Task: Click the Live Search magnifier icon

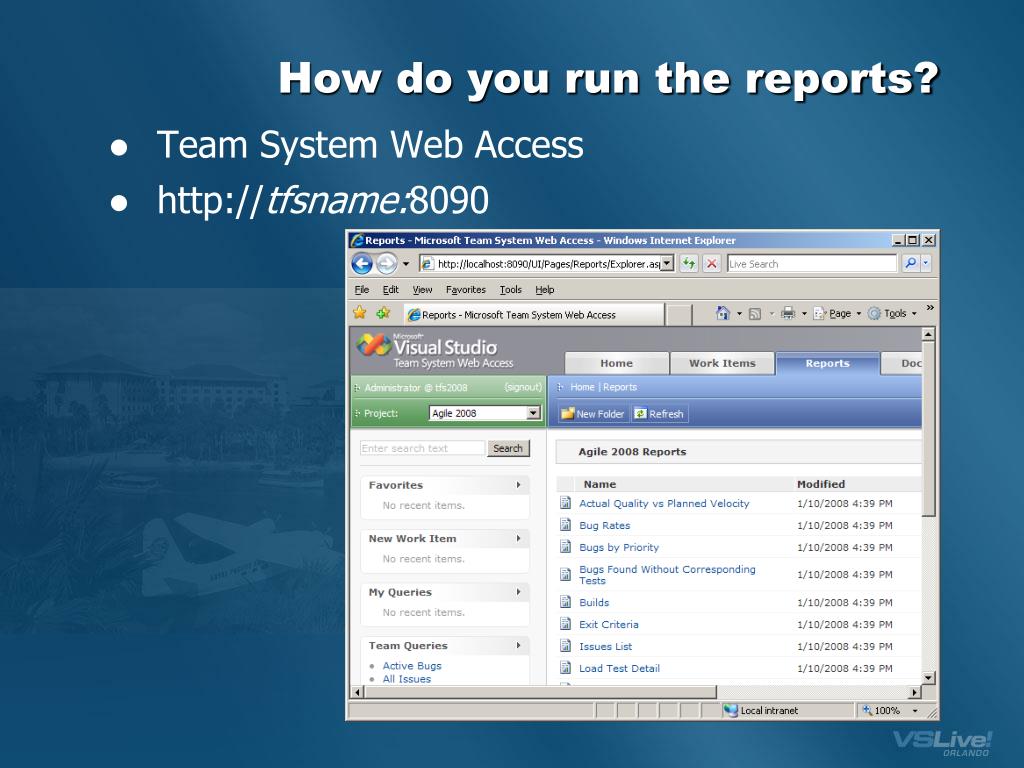Action: [910, 264]
